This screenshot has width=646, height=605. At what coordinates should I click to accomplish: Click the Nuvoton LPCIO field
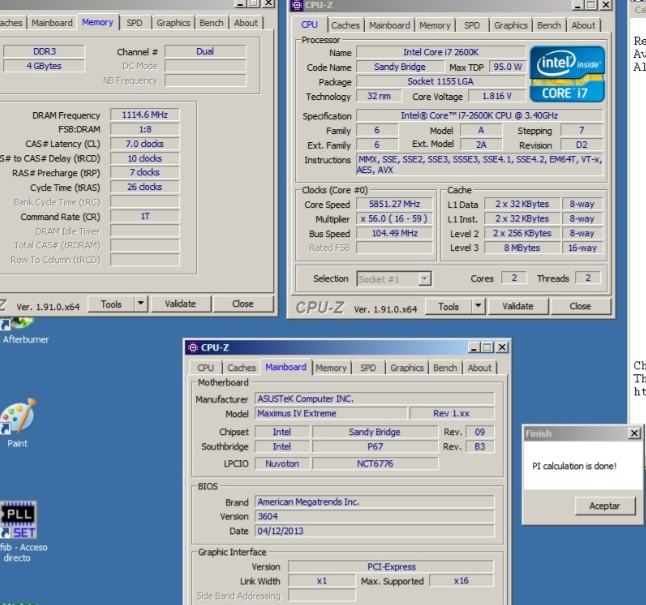point(282,464)
